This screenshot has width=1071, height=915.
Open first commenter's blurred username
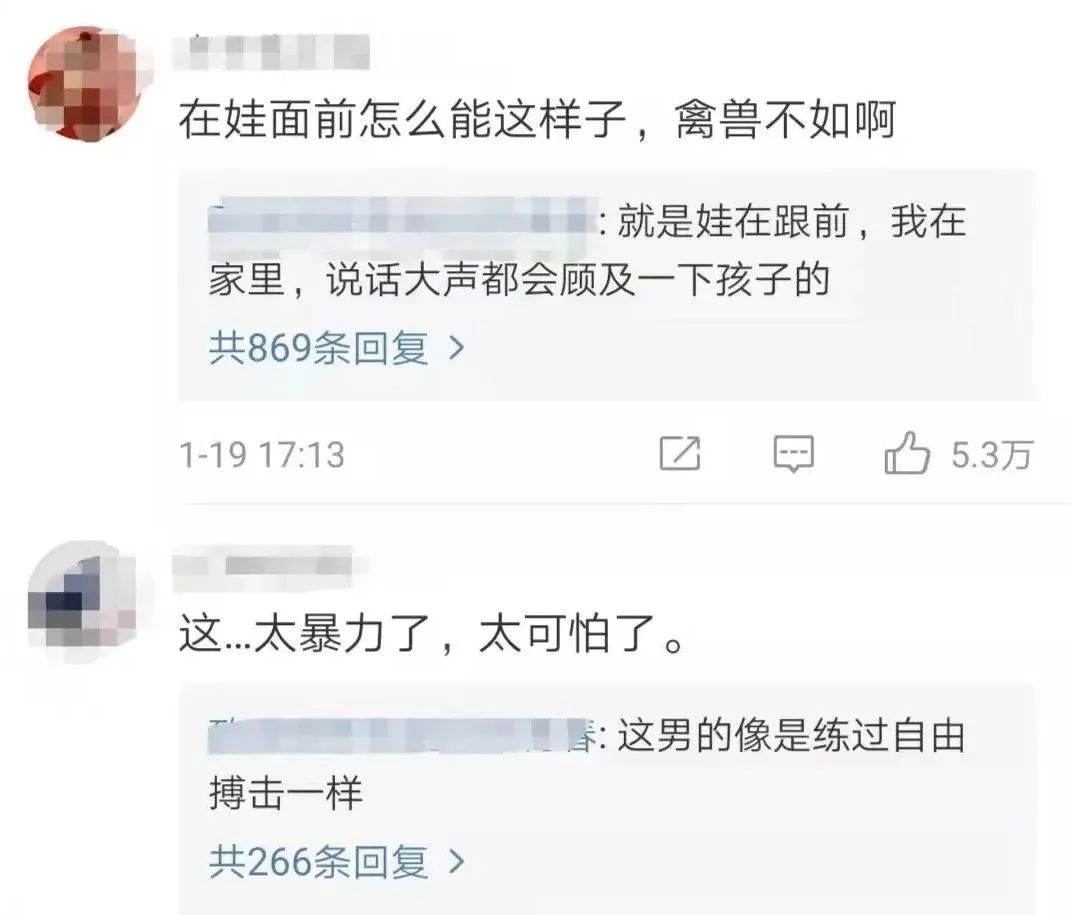[x=271, y=52]
